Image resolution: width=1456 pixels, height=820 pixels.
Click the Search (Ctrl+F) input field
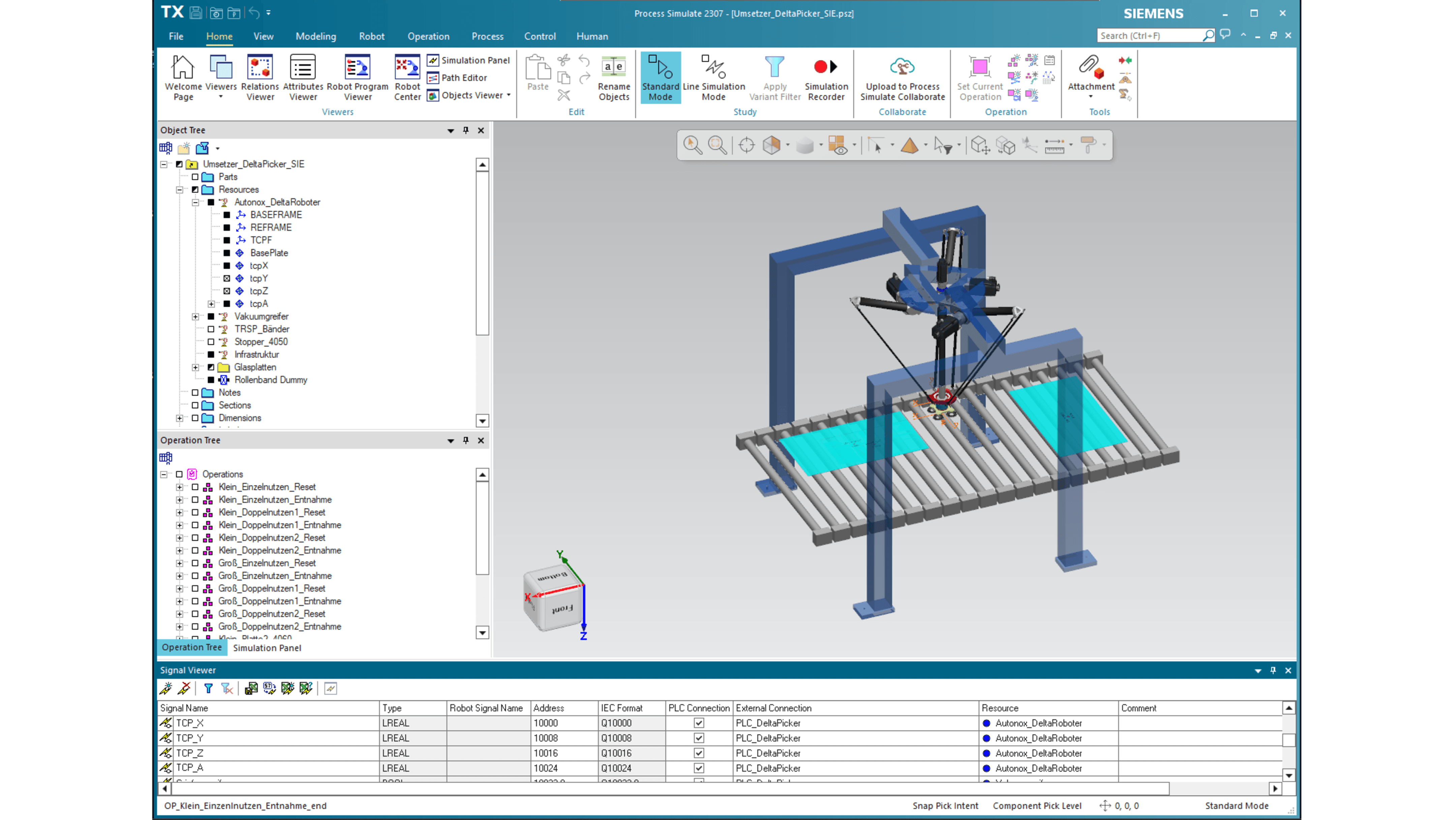(x=1149, y=36)
